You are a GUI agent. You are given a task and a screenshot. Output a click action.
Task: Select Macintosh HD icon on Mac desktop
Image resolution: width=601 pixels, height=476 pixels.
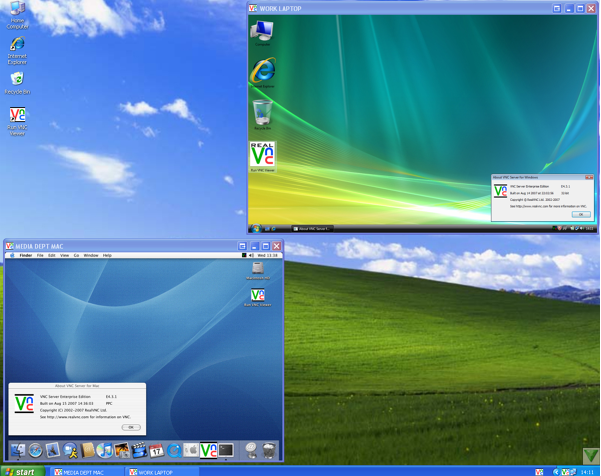258,271
